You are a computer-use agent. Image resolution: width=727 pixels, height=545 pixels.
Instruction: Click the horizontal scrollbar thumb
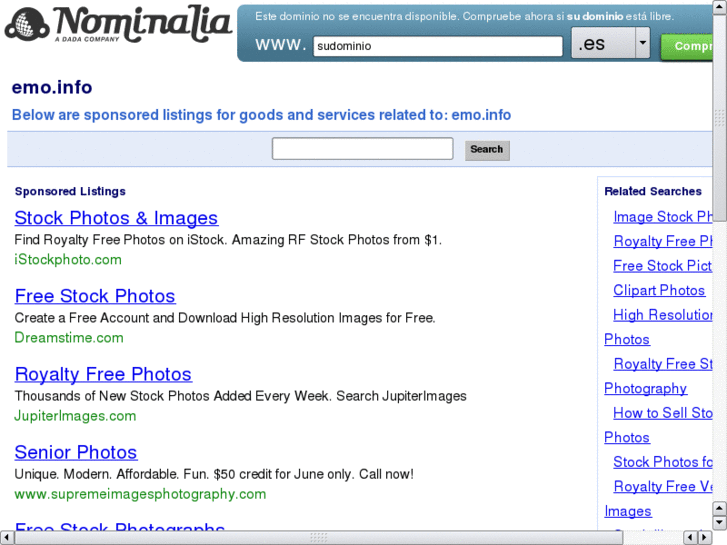tap(319, 538)
